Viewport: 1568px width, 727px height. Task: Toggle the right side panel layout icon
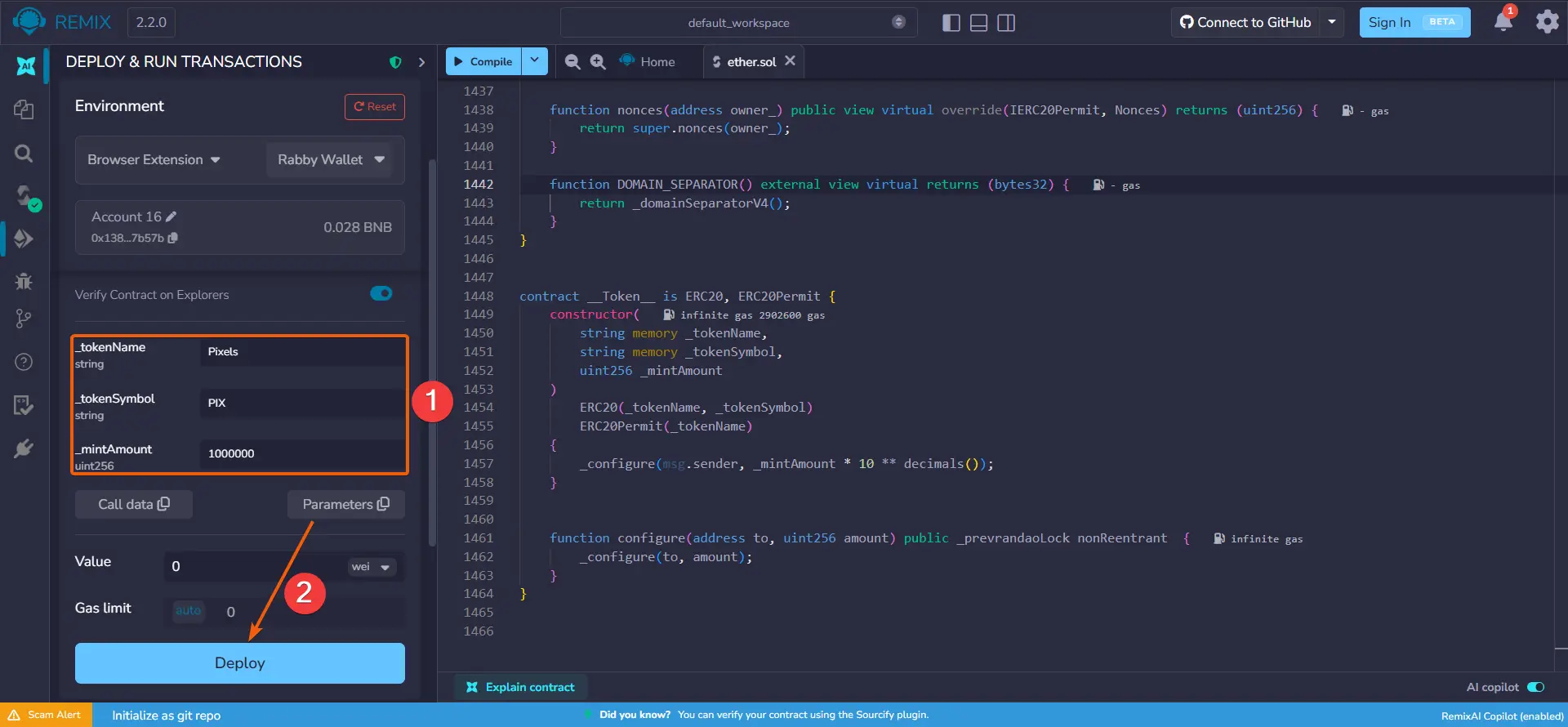click(x=1006, y=23)
